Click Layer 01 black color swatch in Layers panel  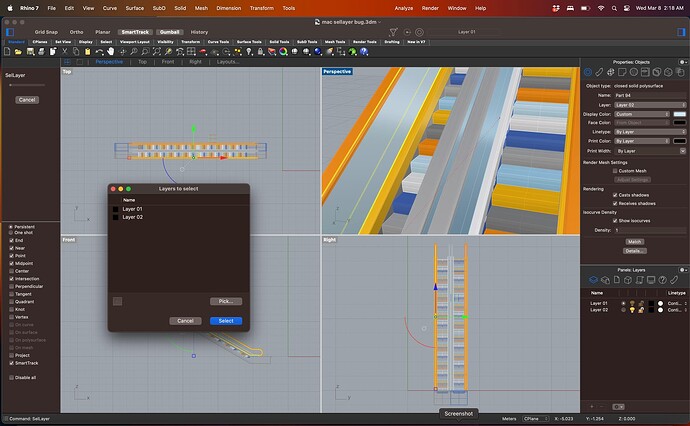coord(651,303)
